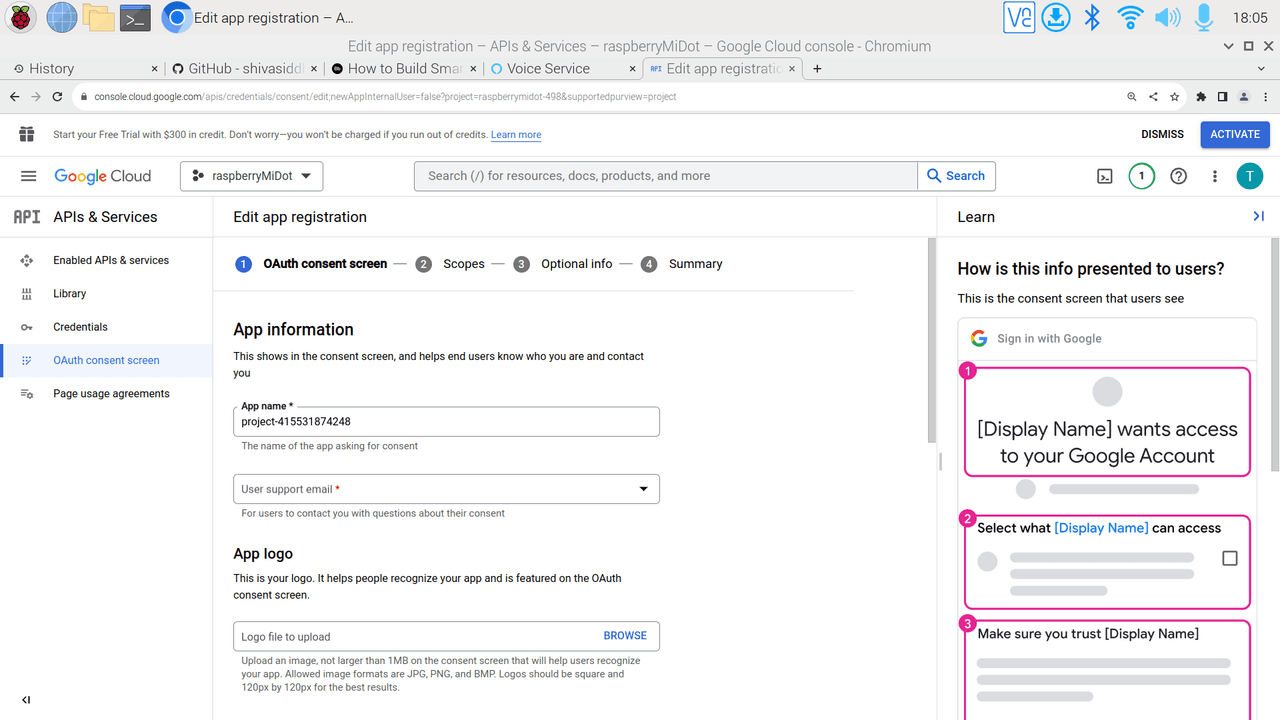1280x720 pixels.
Task: Open the VNC Server tray icon
Action: coord(1019,17)
